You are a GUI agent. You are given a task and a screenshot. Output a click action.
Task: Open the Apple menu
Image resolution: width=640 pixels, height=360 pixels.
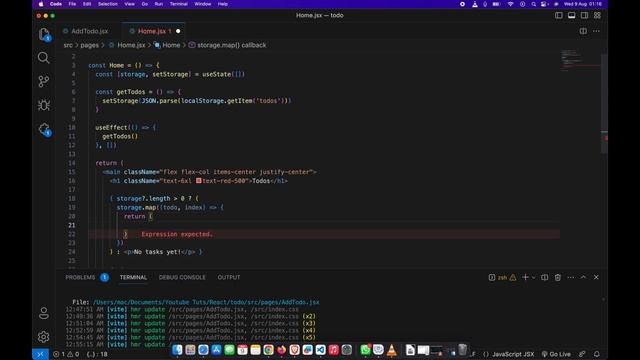pos(41,4)
